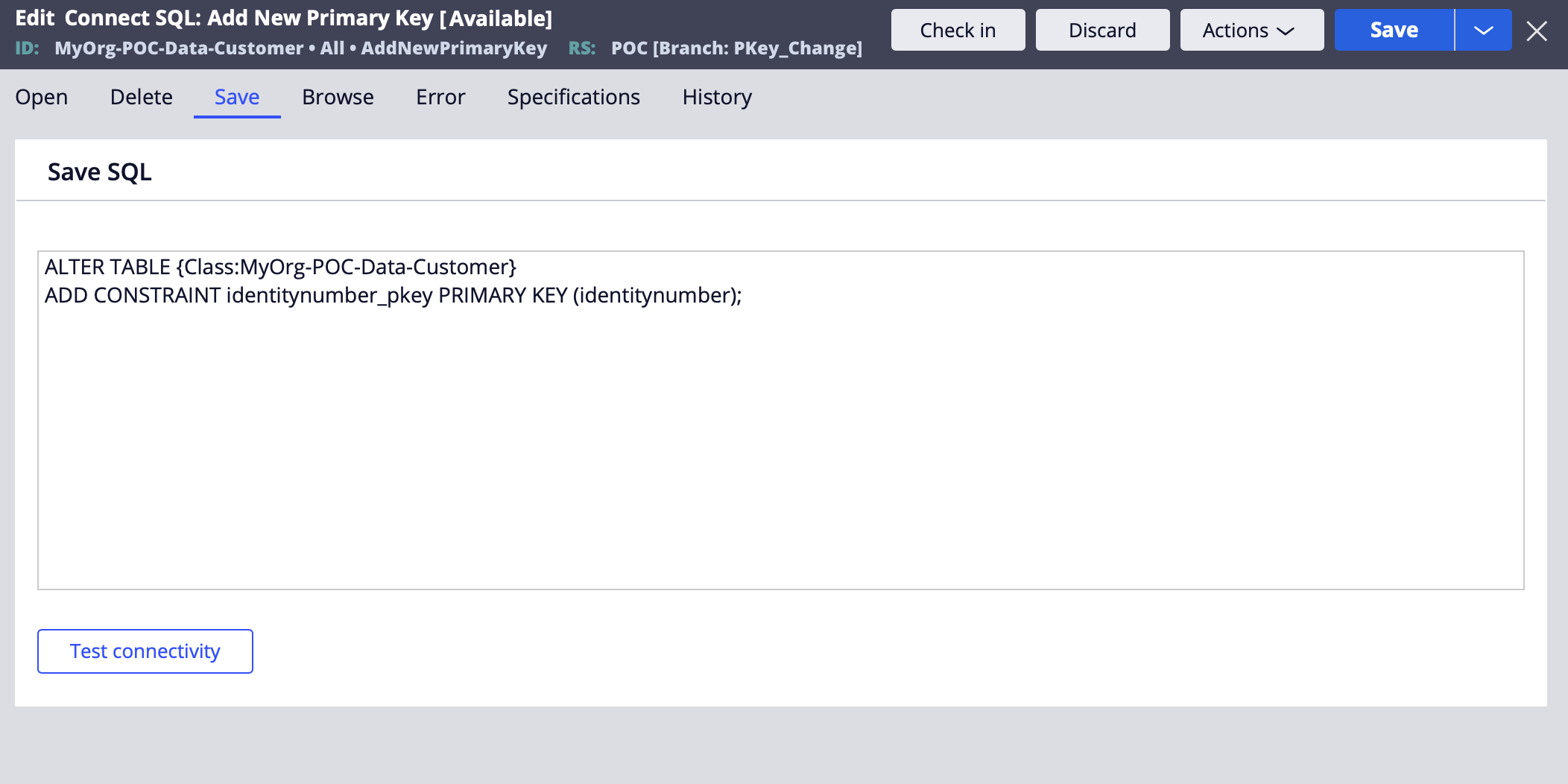This screenshot has width=1568, height=784.
Task: Click the POC branch PKey_Change ruleset text
Action: 736,48
